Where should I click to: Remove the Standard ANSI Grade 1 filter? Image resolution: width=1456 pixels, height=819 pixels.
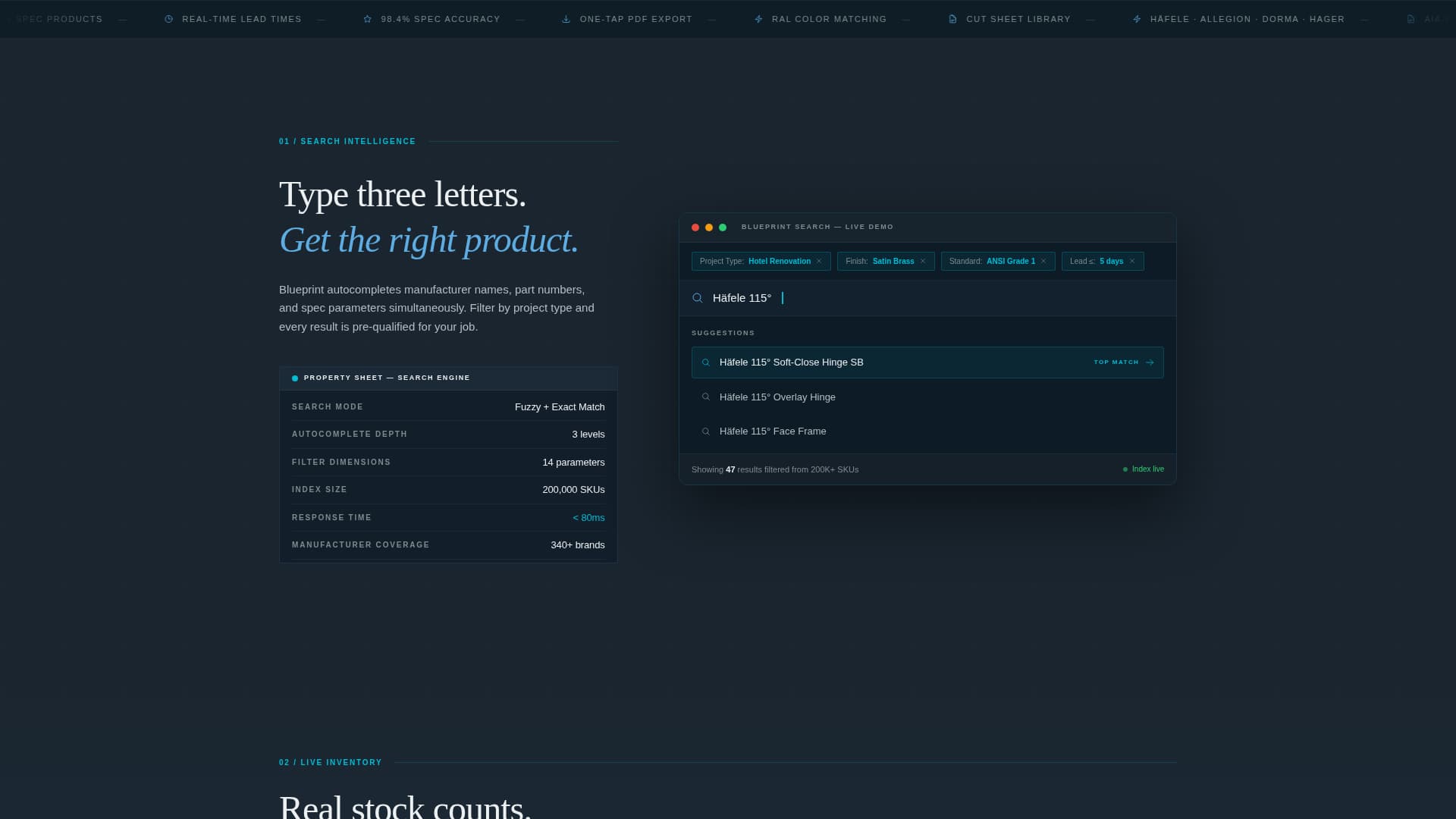[x=1043, y=262]
